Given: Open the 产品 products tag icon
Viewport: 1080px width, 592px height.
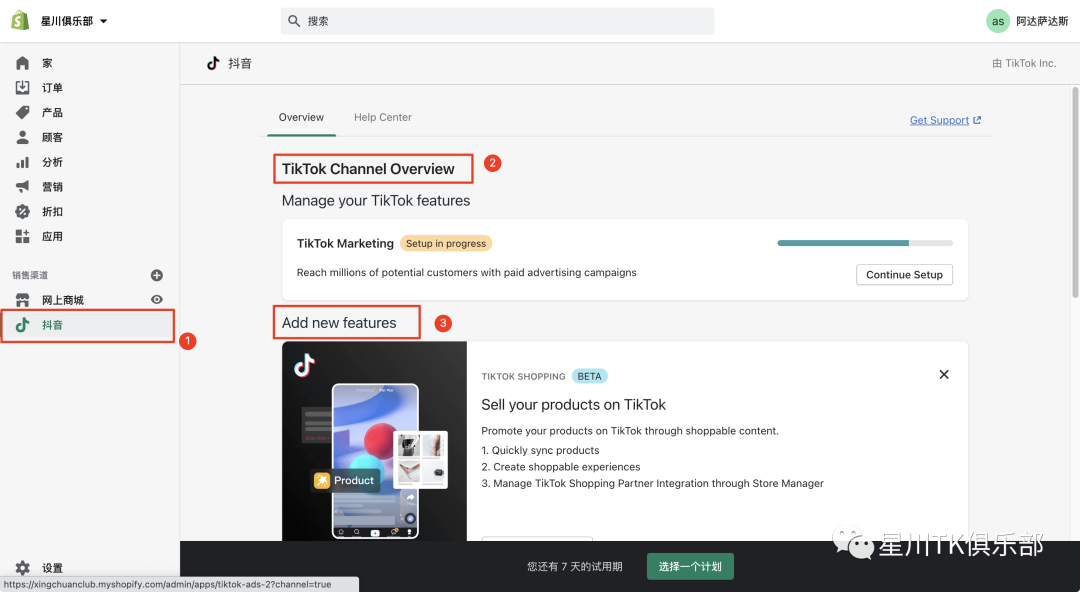Looking at the screenshot, I should [x=23, y=112].
